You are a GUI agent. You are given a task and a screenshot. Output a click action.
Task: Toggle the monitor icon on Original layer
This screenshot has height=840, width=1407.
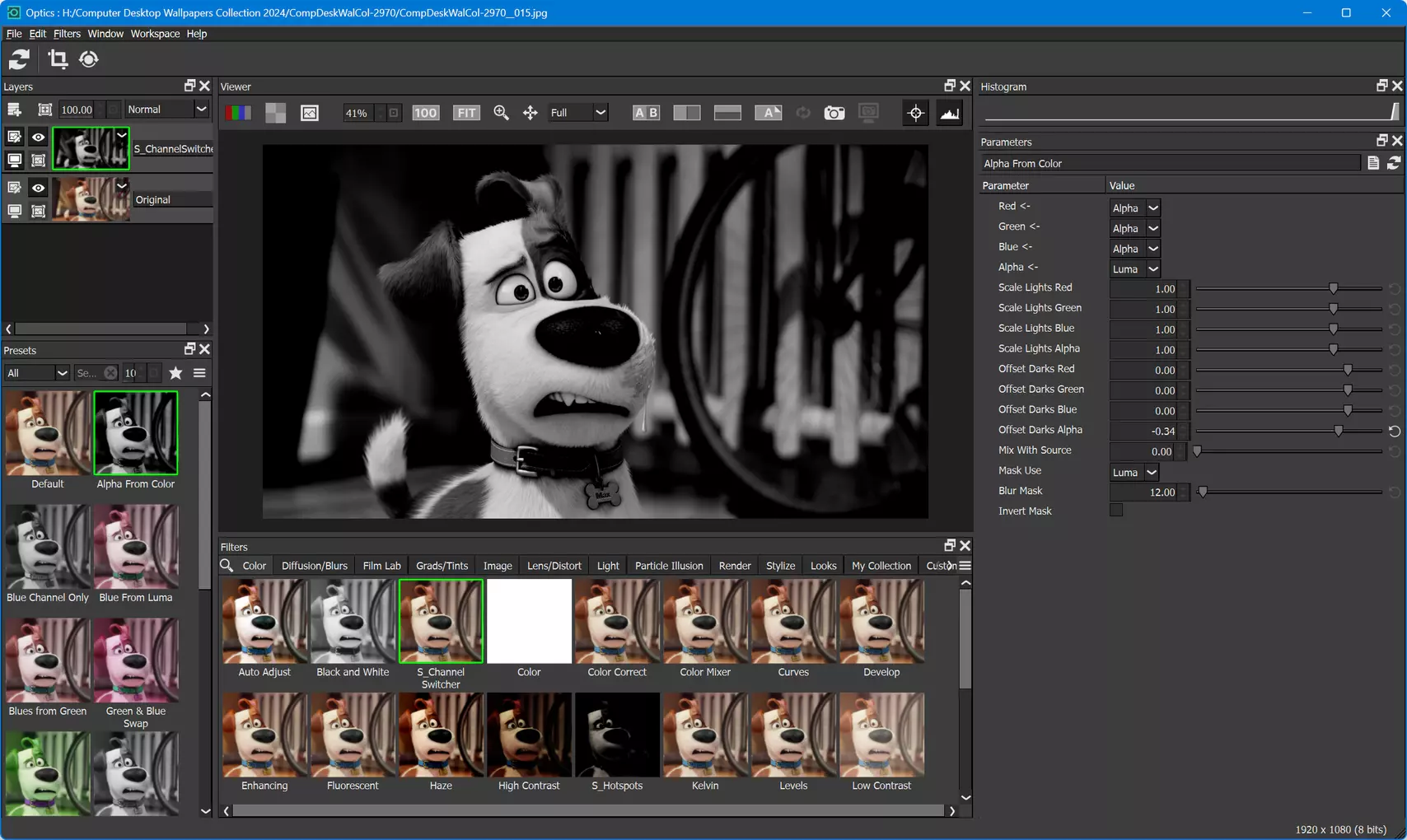click(14, 211)
